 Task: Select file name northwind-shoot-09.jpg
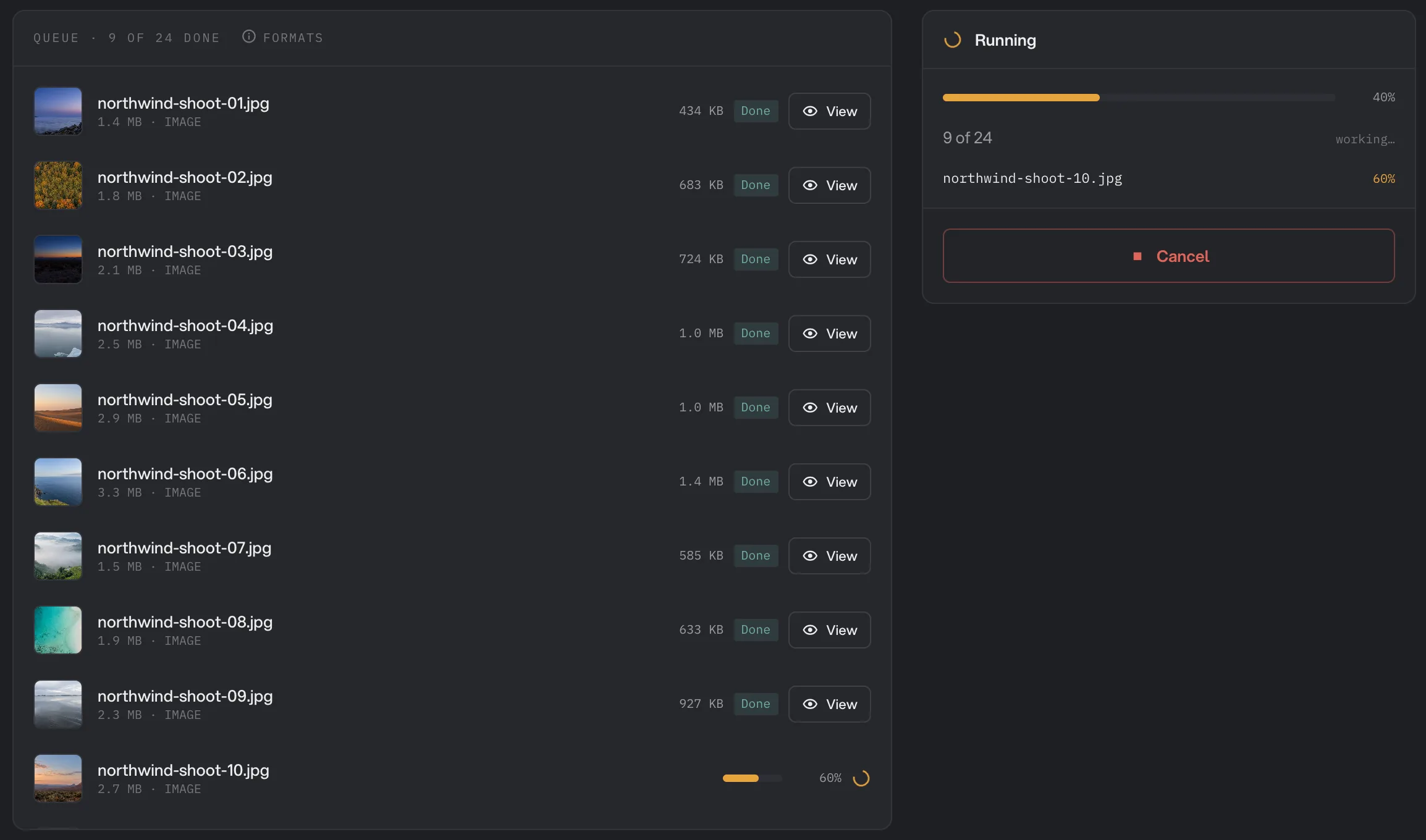185,696
